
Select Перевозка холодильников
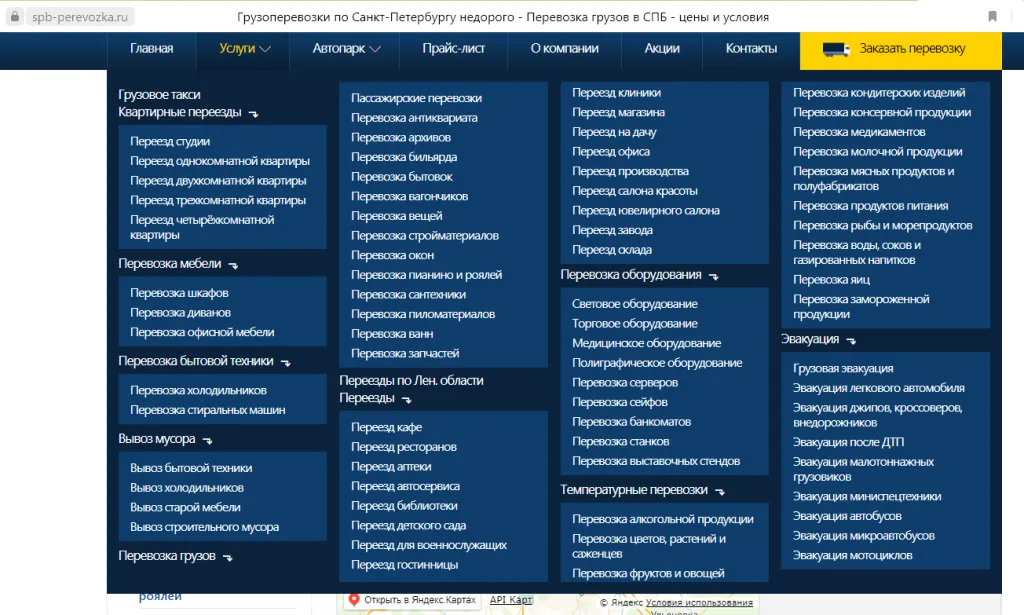point(198,390)
